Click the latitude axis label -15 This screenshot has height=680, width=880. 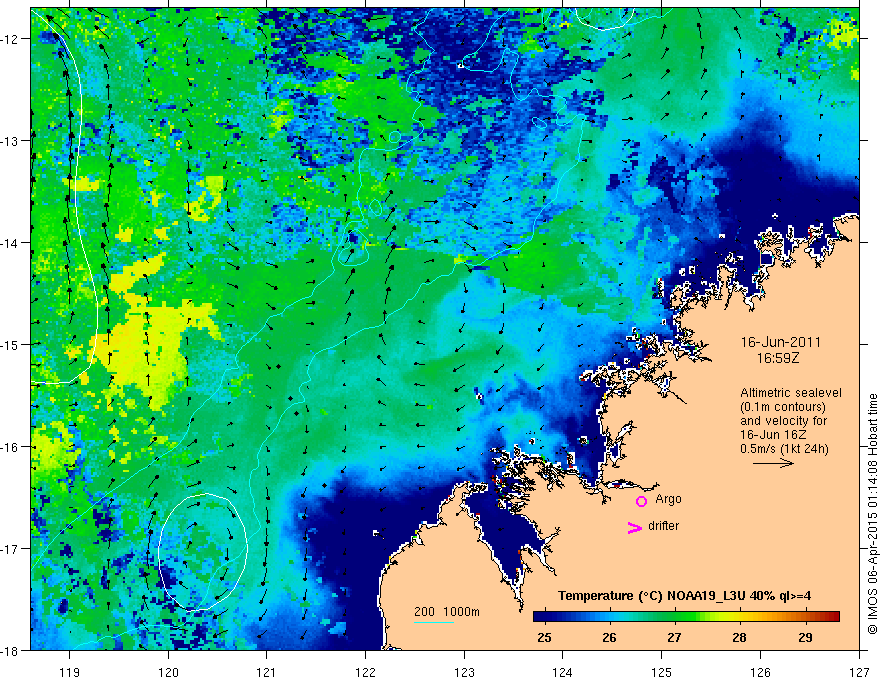pos(10,345)
